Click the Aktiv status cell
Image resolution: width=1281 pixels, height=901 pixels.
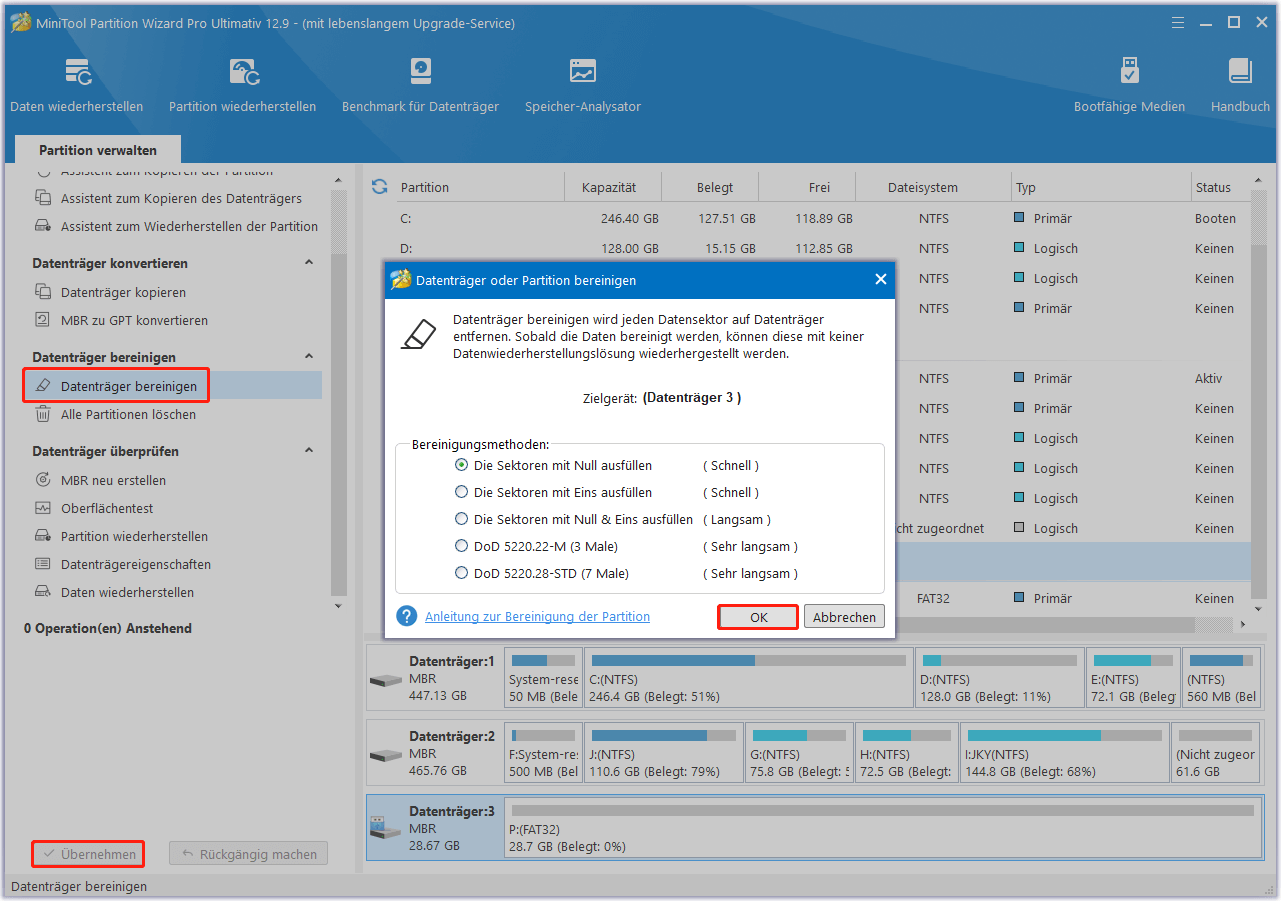tap(1208, 378)
